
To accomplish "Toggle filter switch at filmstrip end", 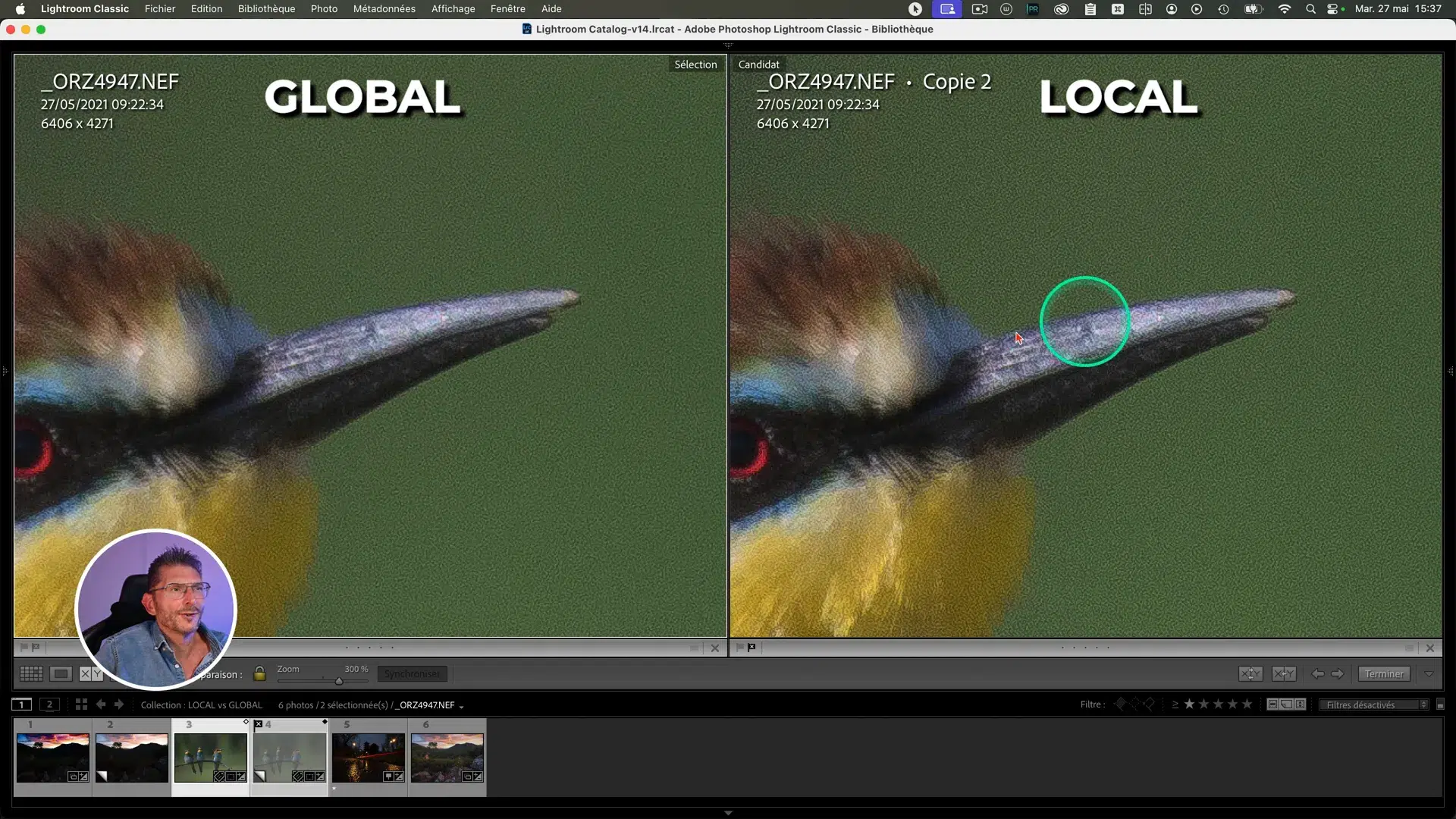I will pos(1440,704).
